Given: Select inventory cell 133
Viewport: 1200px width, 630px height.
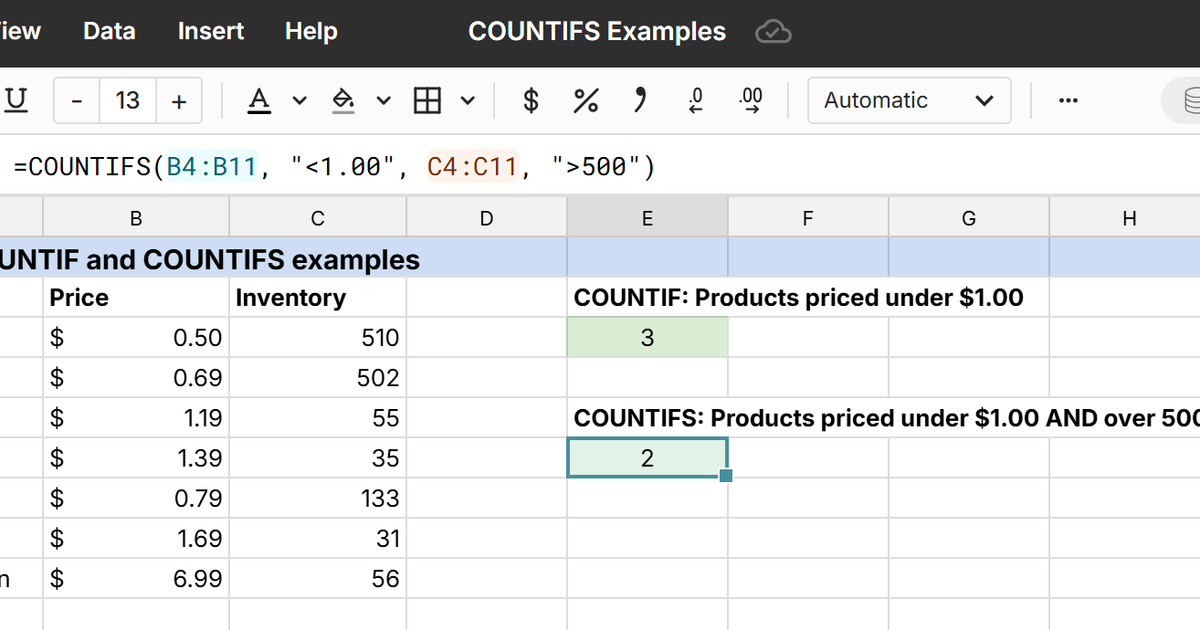Looking at the screenshot, I should pos(317,498).
